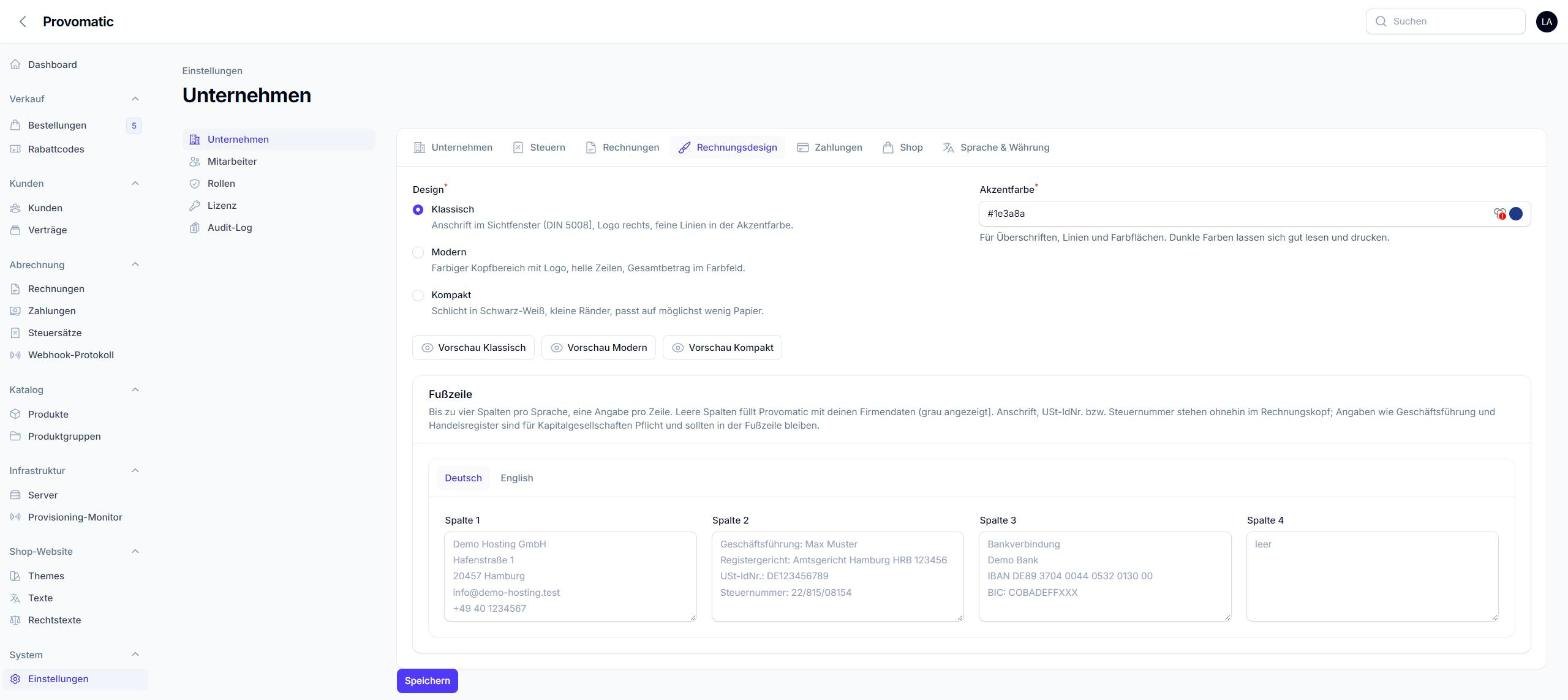Open the Sprache & Währung tab
Image resolution: width=1568 pixels, height=700 pixels.
click(996, 148)
